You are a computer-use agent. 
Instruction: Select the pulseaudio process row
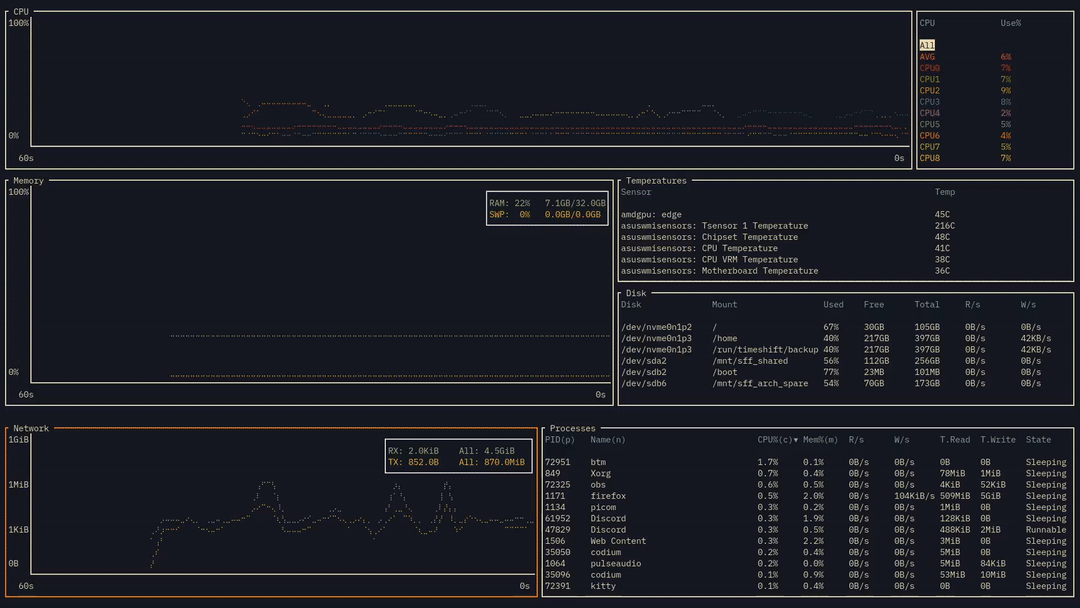coord(805,564)
